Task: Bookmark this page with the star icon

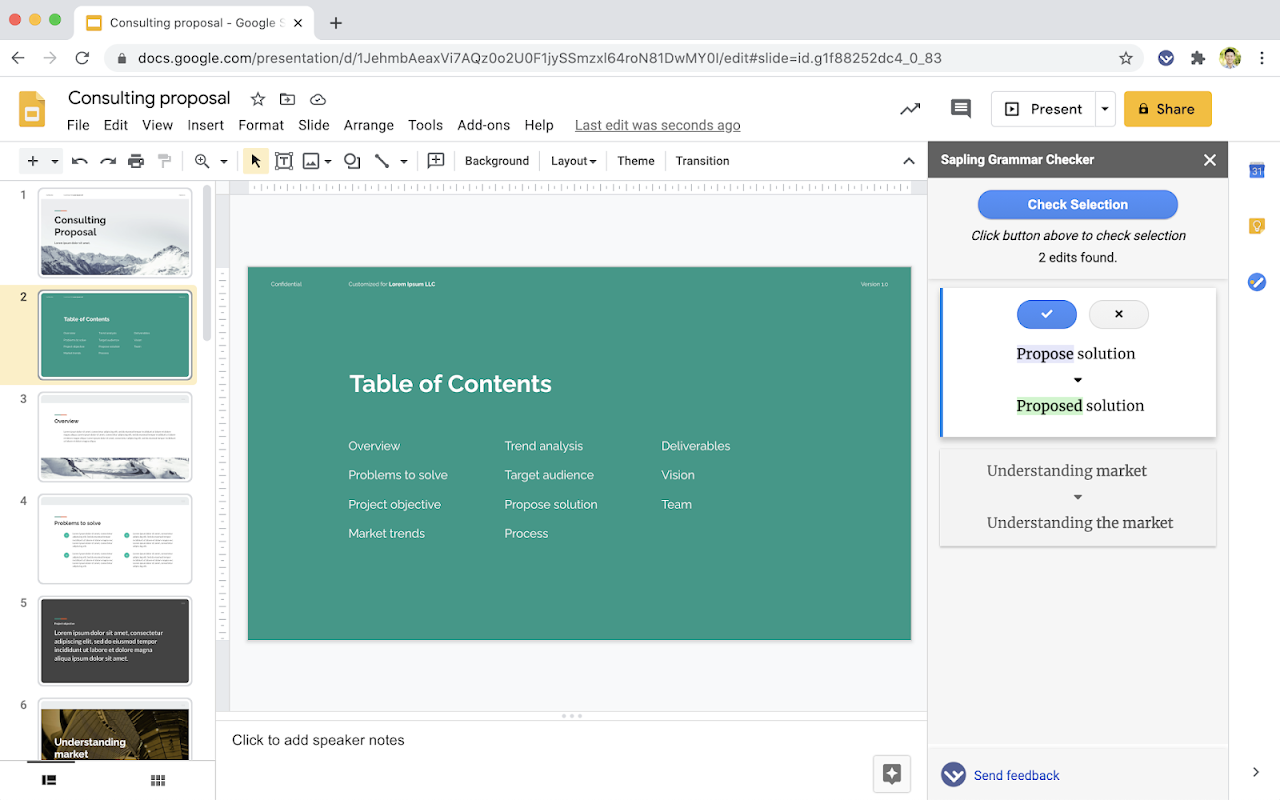Action: pos(1126,58)
